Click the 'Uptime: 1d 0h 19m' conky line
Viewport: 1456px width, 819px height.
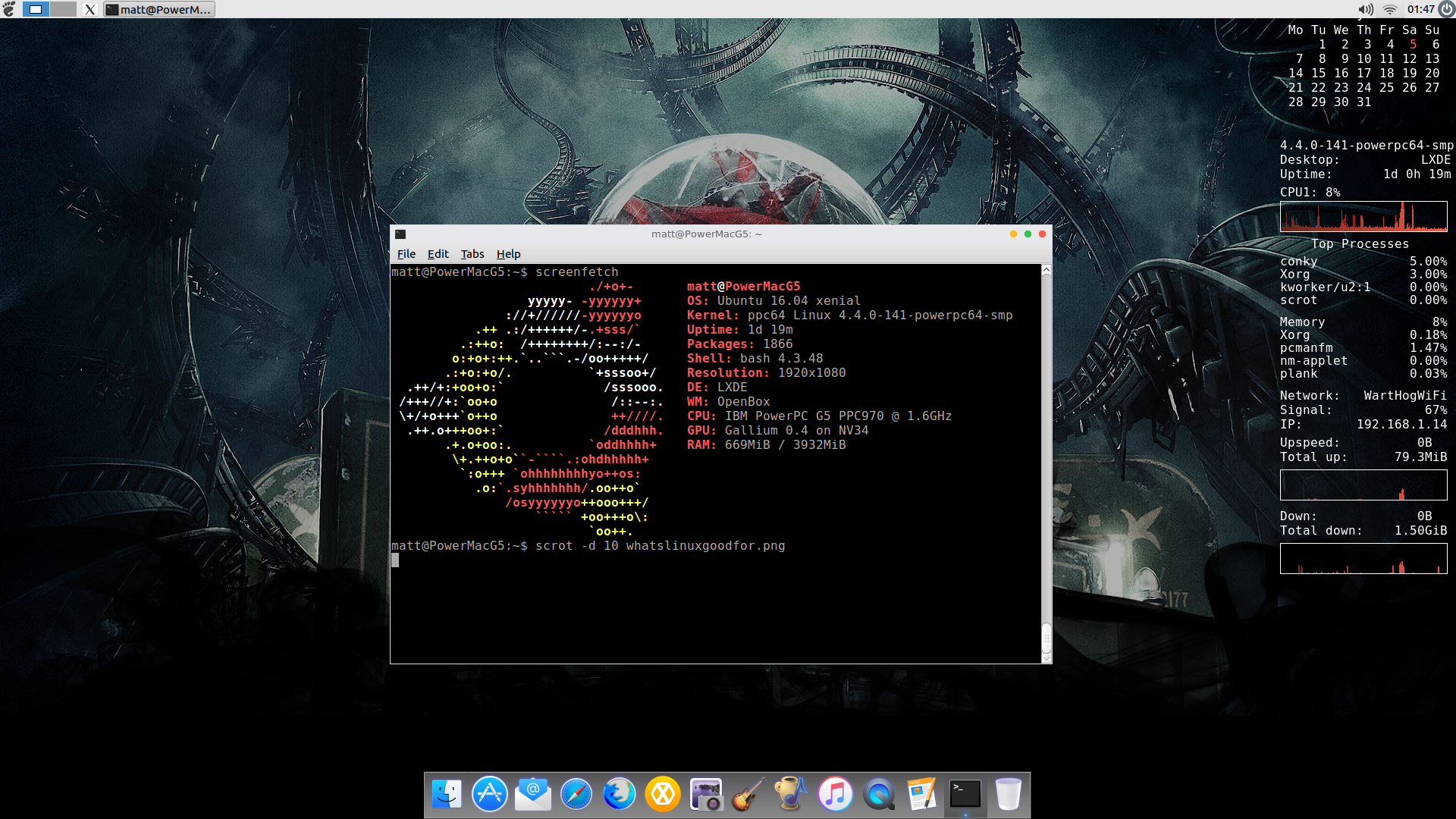pos(1365,174)
